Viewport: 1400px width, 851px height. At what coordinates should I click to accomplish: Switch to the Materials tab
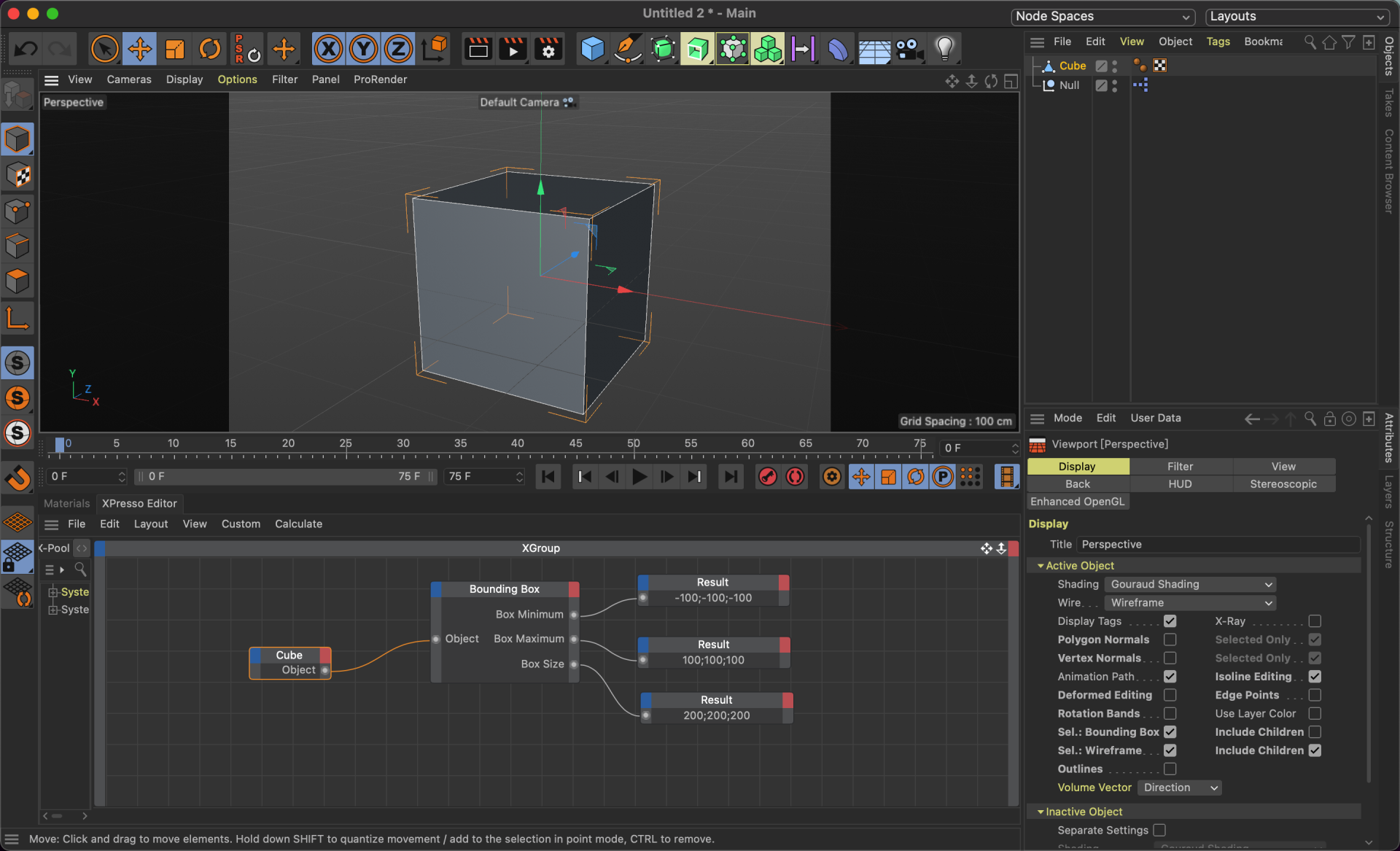coord(66,503)
